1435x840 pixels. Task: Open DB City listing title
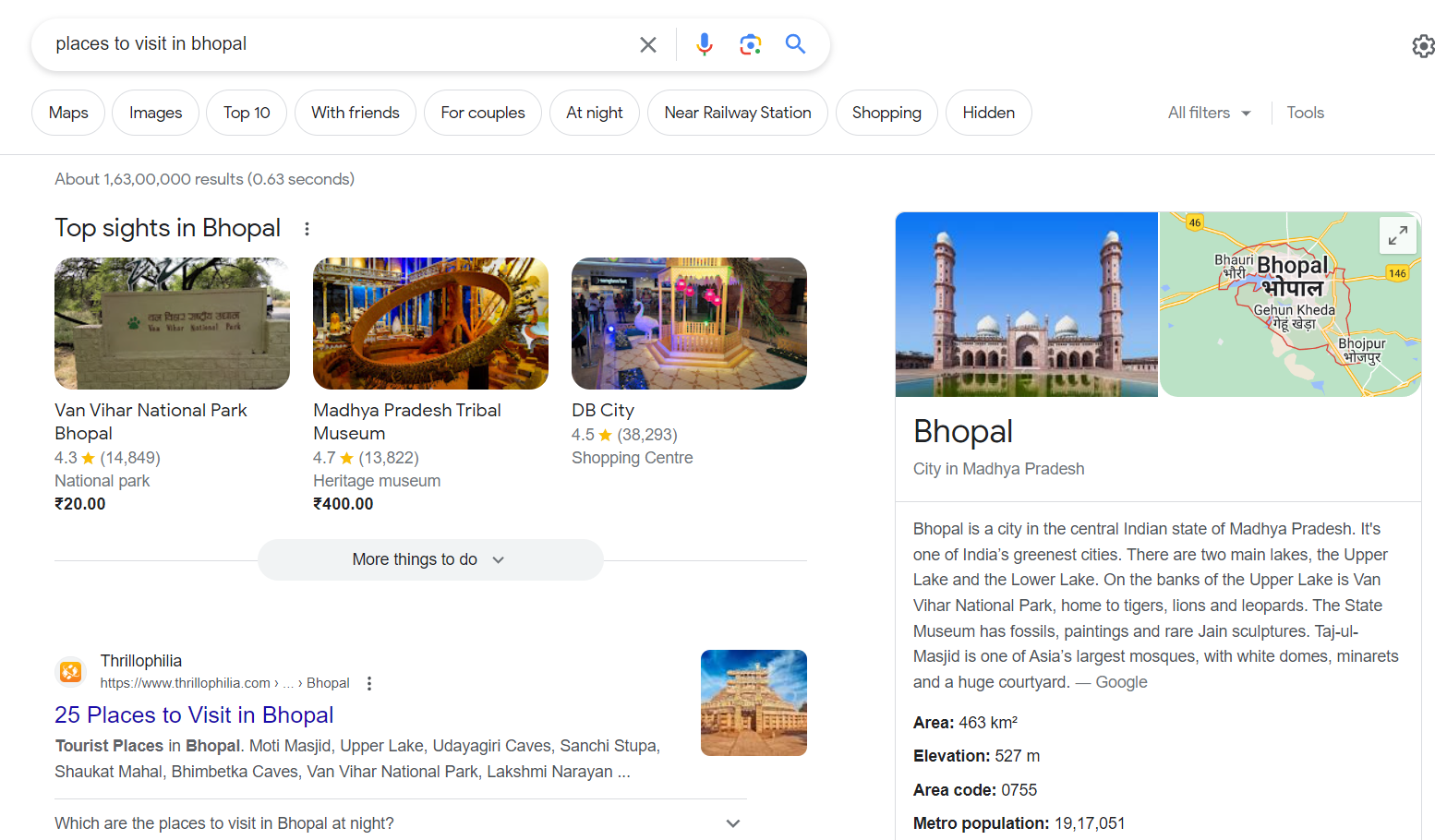[x=603, y=410]
